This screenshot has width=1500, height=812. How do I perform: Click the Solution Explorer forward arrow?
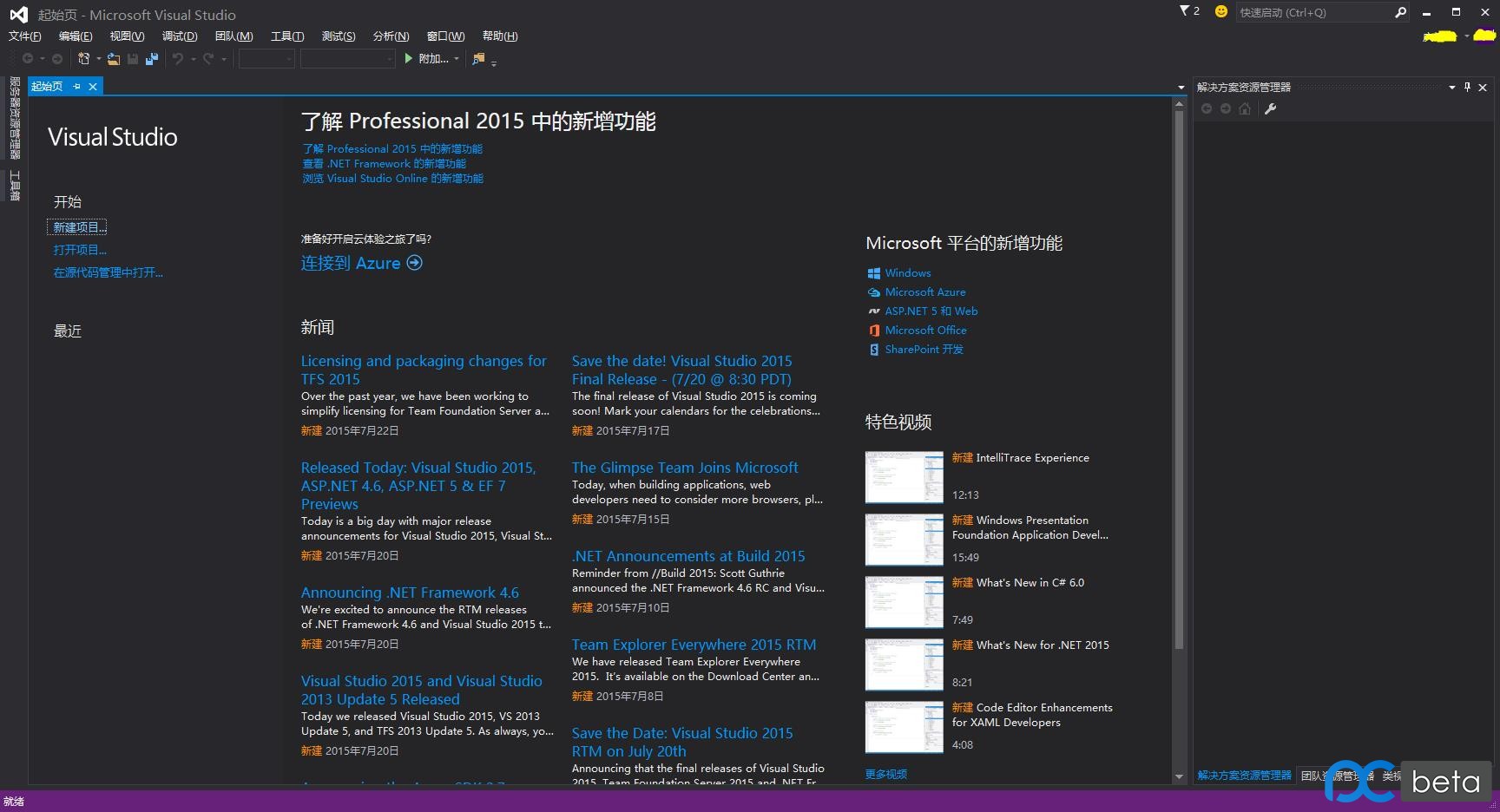[x=1226, y=108]
